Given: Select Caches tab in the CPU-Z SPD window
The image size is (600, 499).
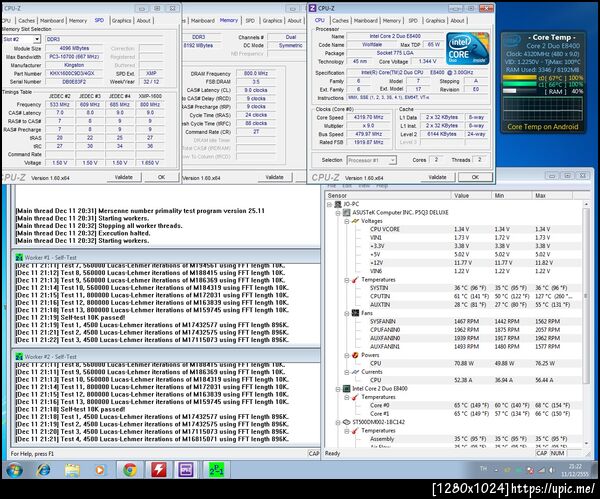Looking at the screenshot, I should [26, 21].
